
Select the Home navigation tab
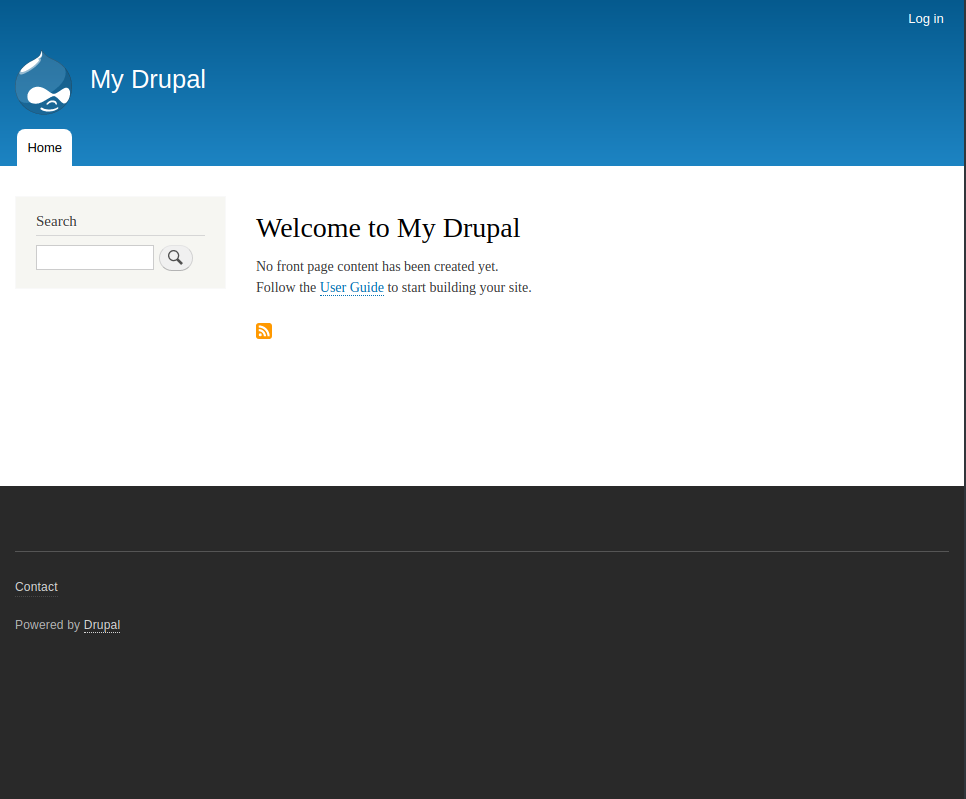point(44,148)
